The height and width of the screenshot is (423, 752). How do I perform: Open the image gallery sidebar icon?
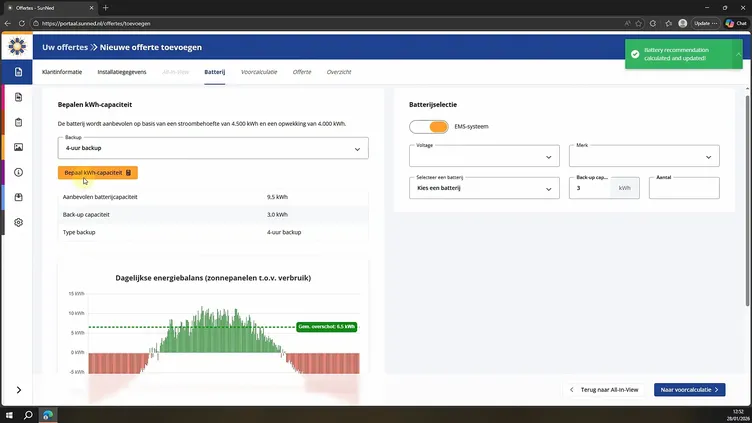pyautogui.click(x=18, y=147)
